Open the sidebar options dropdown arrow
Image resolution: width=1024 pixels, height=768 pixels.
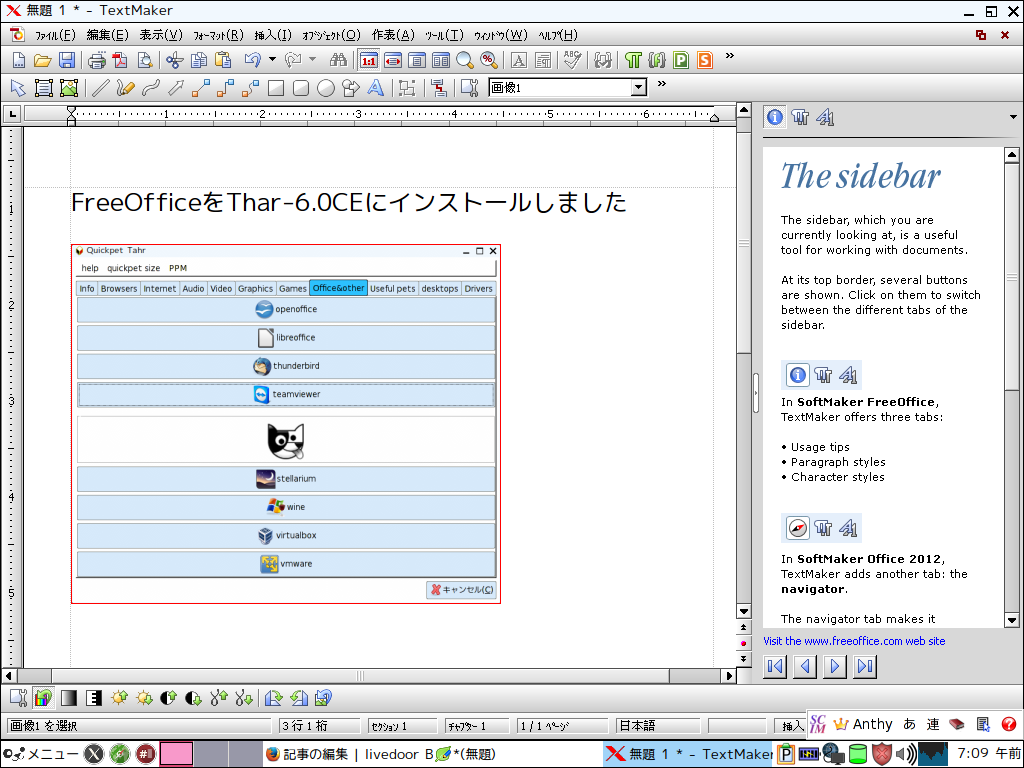(x=1013, y=117)
